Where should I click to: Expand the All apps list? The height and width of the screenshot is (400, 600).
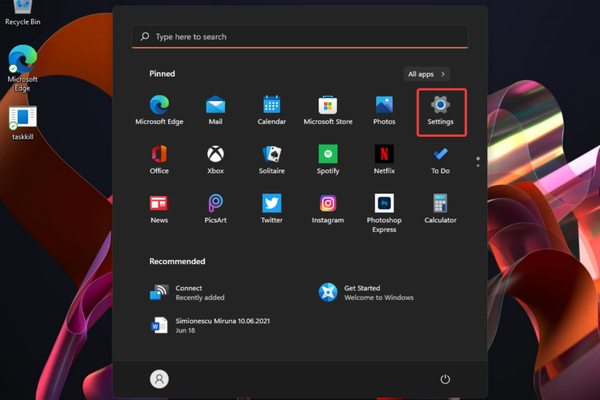427,74
